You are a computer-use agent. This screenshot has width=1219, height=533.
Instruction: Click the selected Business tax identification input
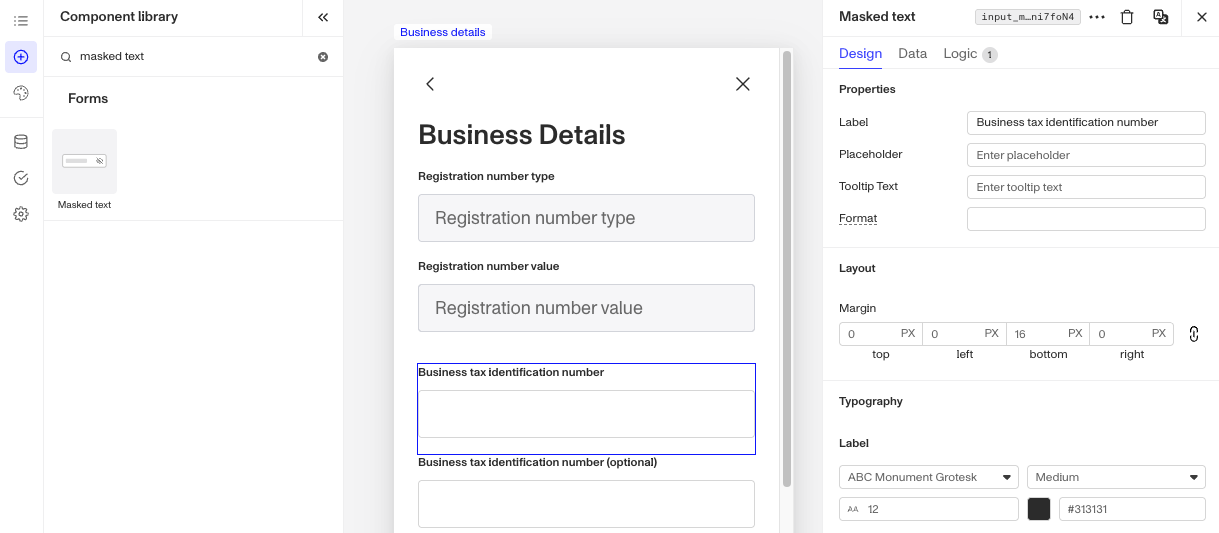coord(586,414)
